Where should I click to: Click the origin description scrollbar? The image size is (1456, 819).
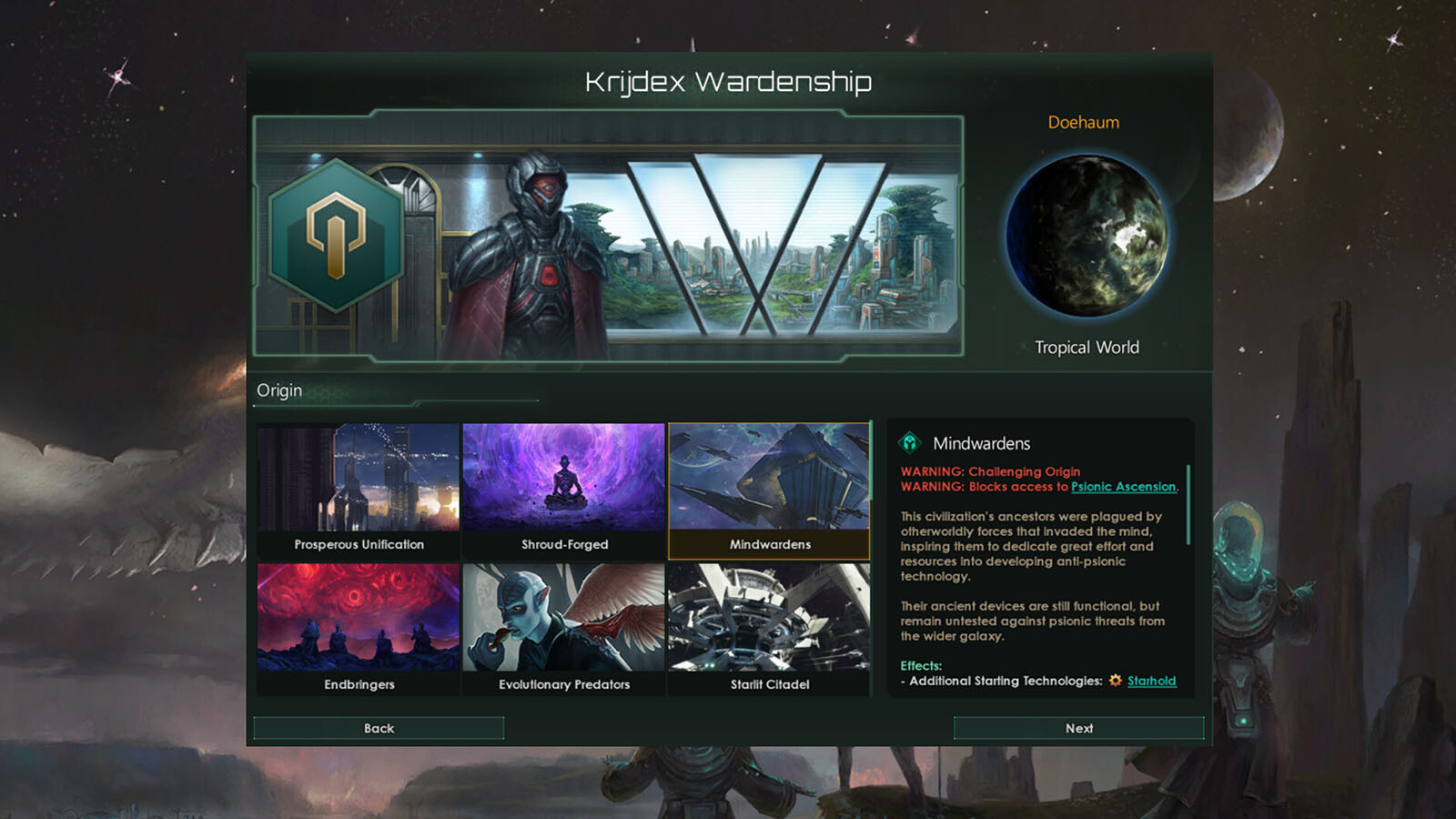[1188, 505]
